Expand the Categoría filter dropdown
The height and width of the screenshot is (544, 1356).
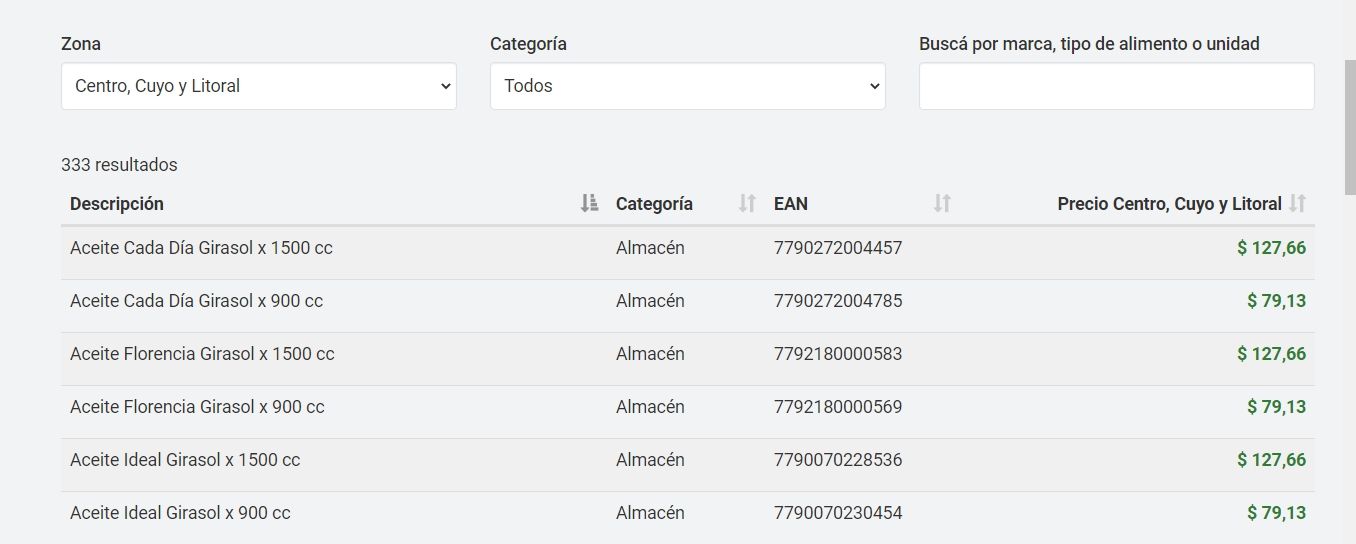point(687,86)
